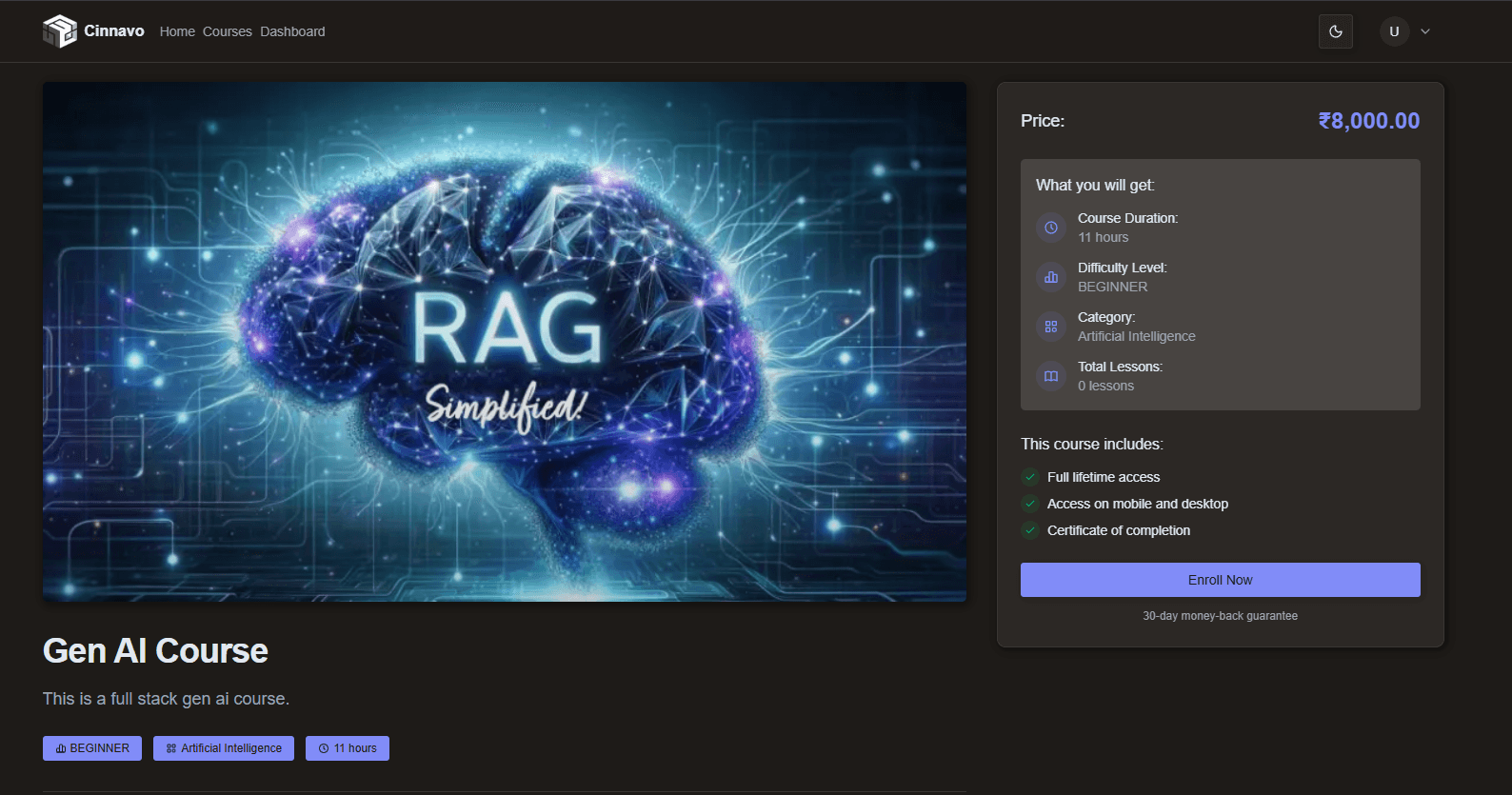The image size is (1512, 795).
Task: Click the checkmark beside Certificate of completion
Action: coord(1030,530)
